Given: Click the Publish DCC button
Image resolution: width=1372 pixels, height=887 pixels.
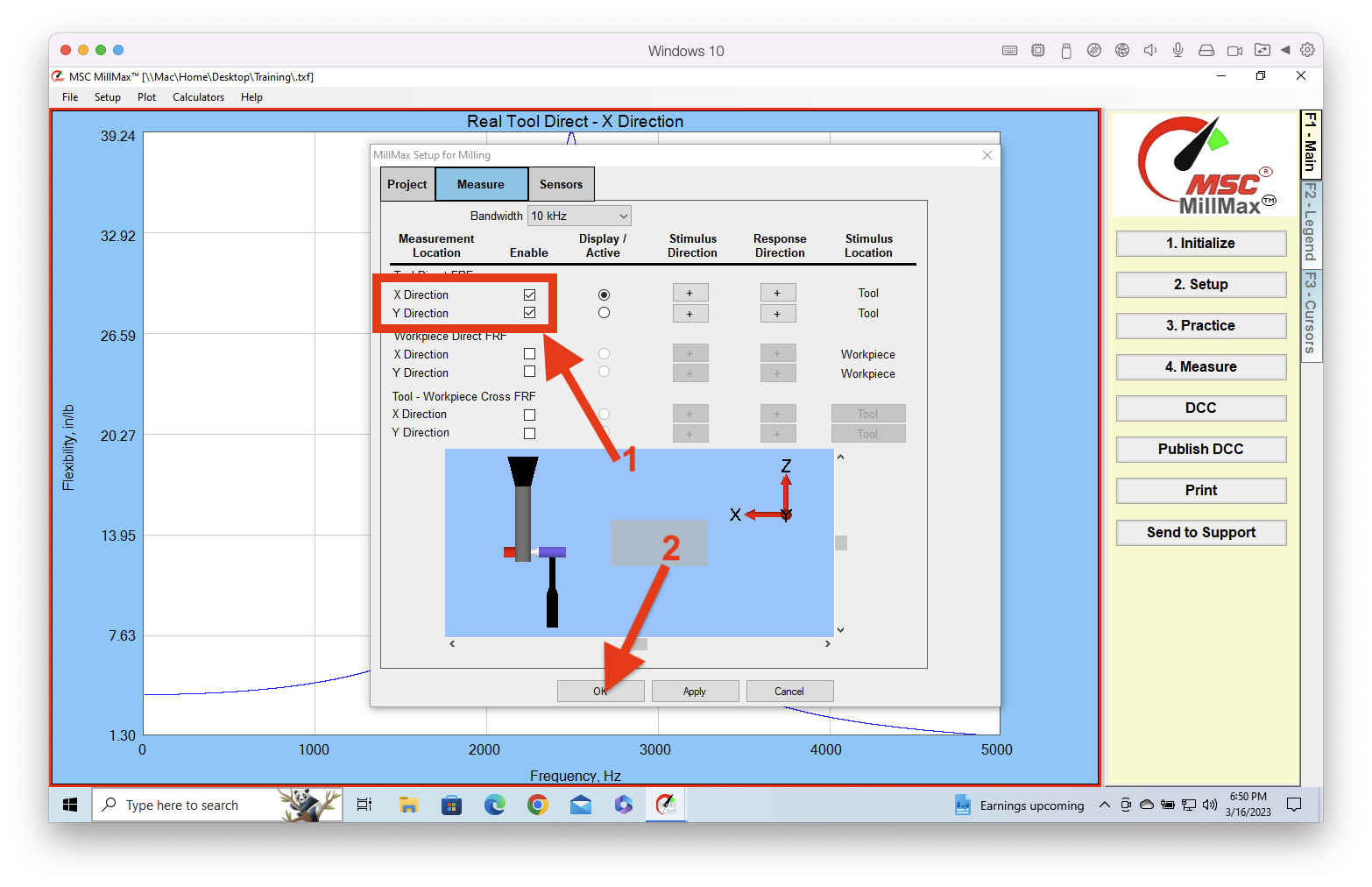Looking at the screenshot, I should (x=1200, y=450).
